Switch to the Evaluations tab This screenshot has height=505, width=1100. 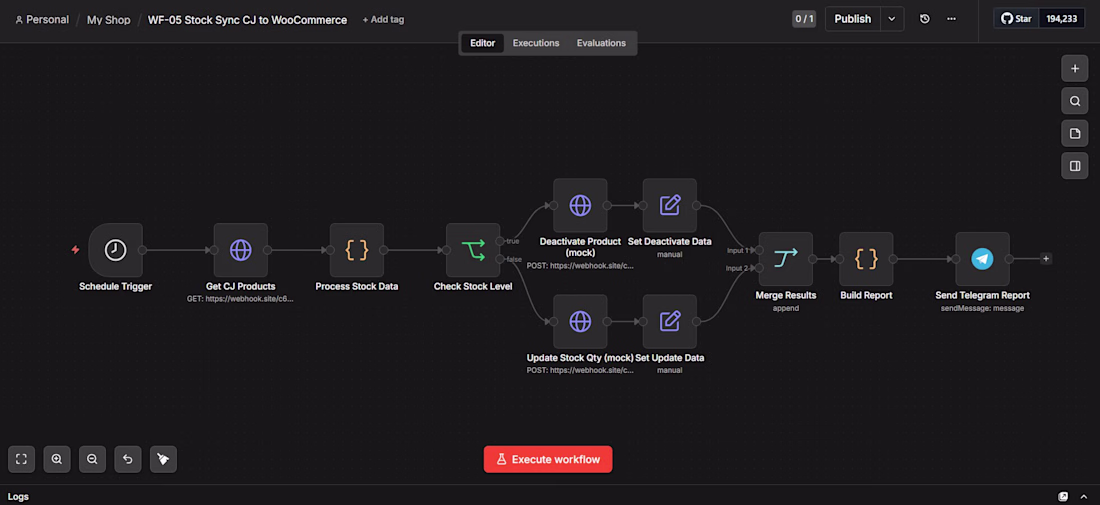pos(601,43)
